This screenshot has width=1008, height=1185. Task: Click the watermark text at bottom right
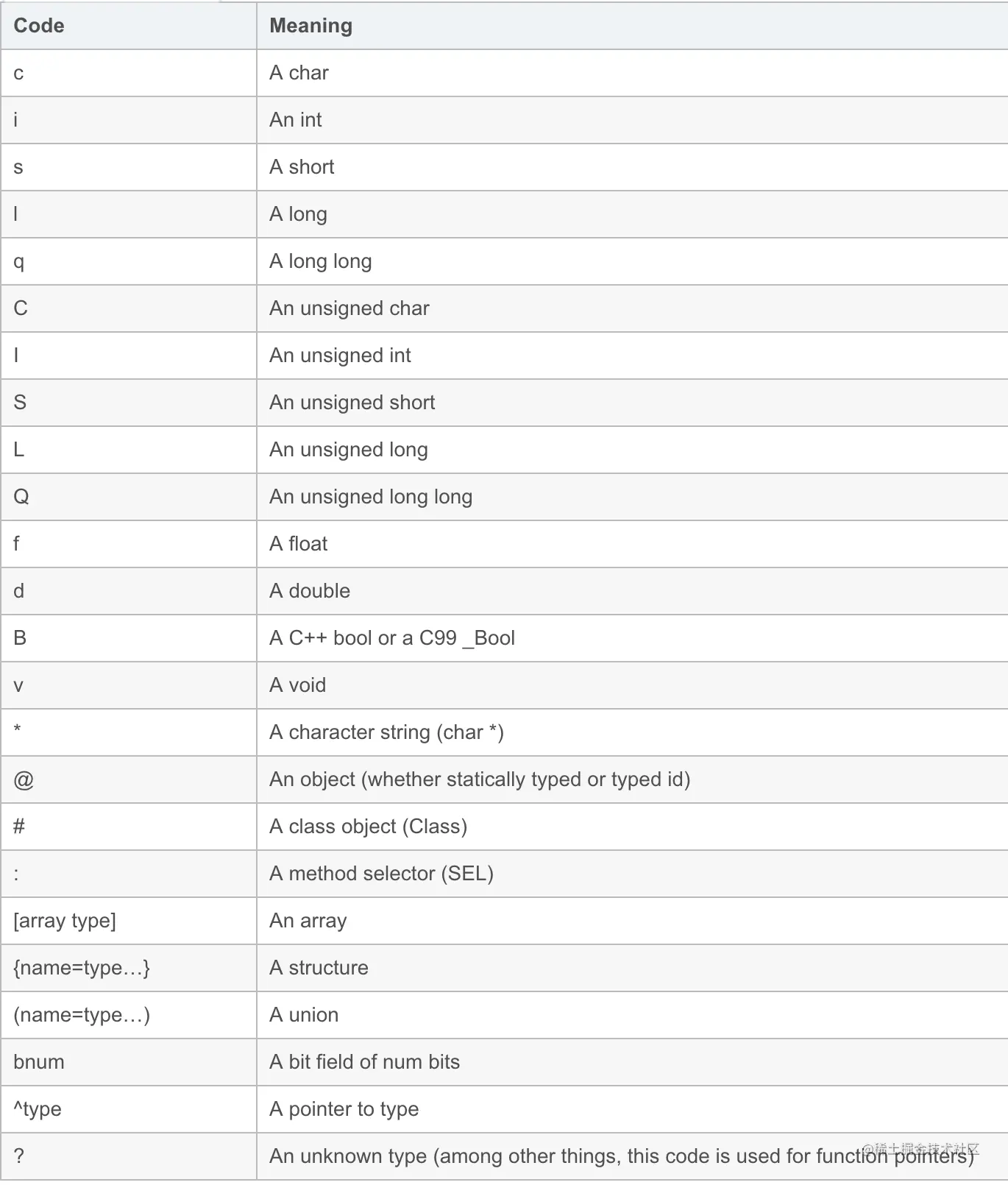(x=922, y=1149)
